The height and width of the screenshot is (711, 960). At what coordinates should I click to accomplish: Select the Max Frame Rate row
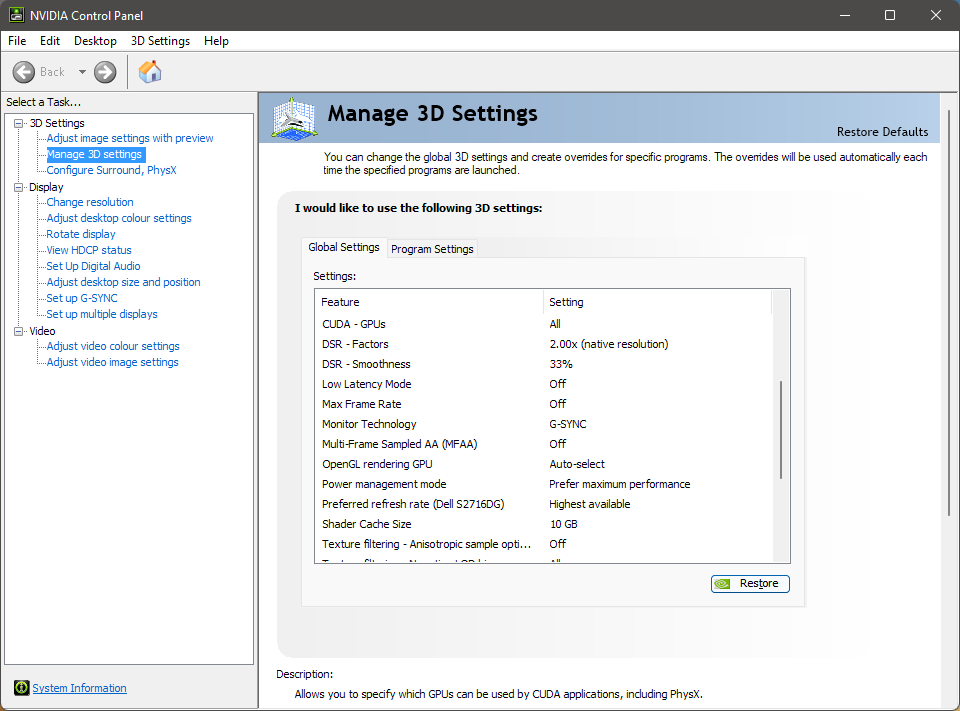pos(544,404)
